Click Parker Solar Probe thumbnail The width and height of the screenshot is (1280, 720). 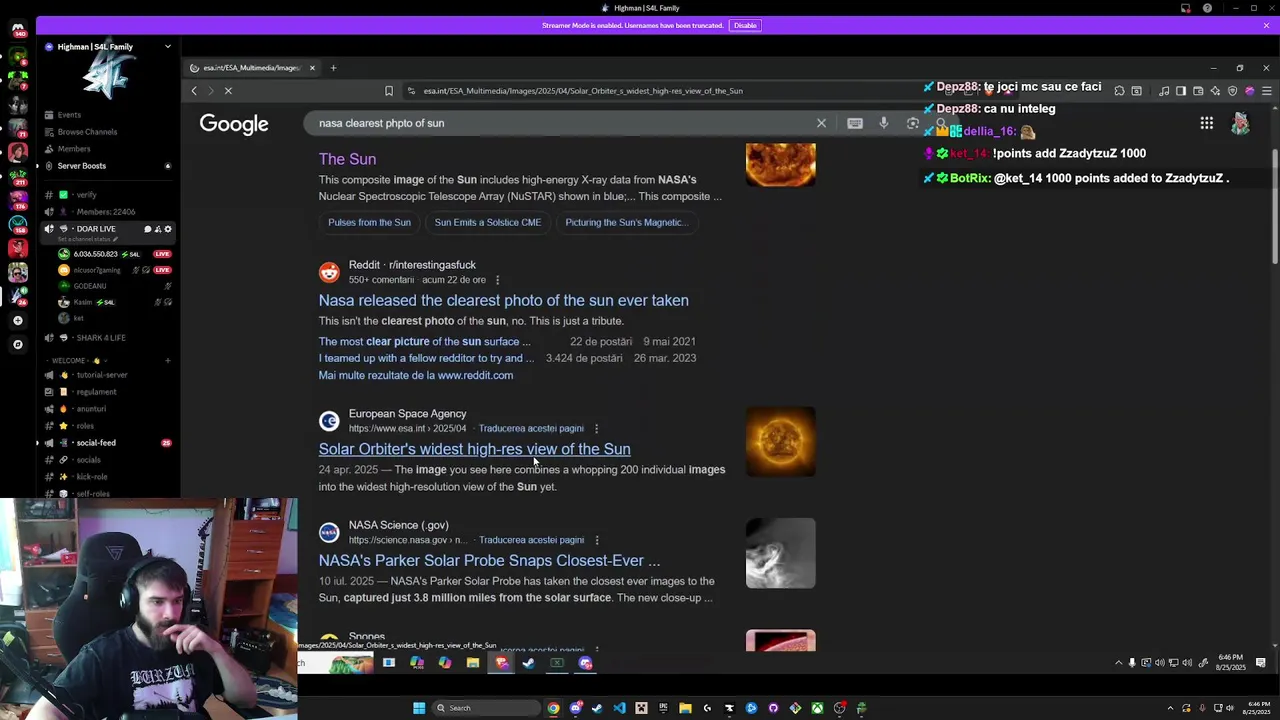780,553
